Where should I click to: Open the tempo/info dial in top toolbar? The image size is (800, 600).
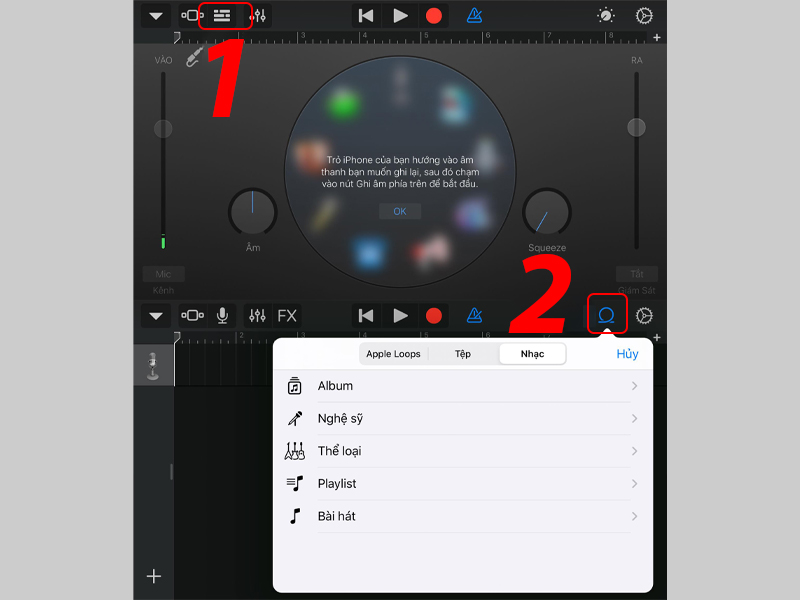click(x=606, y=16)
